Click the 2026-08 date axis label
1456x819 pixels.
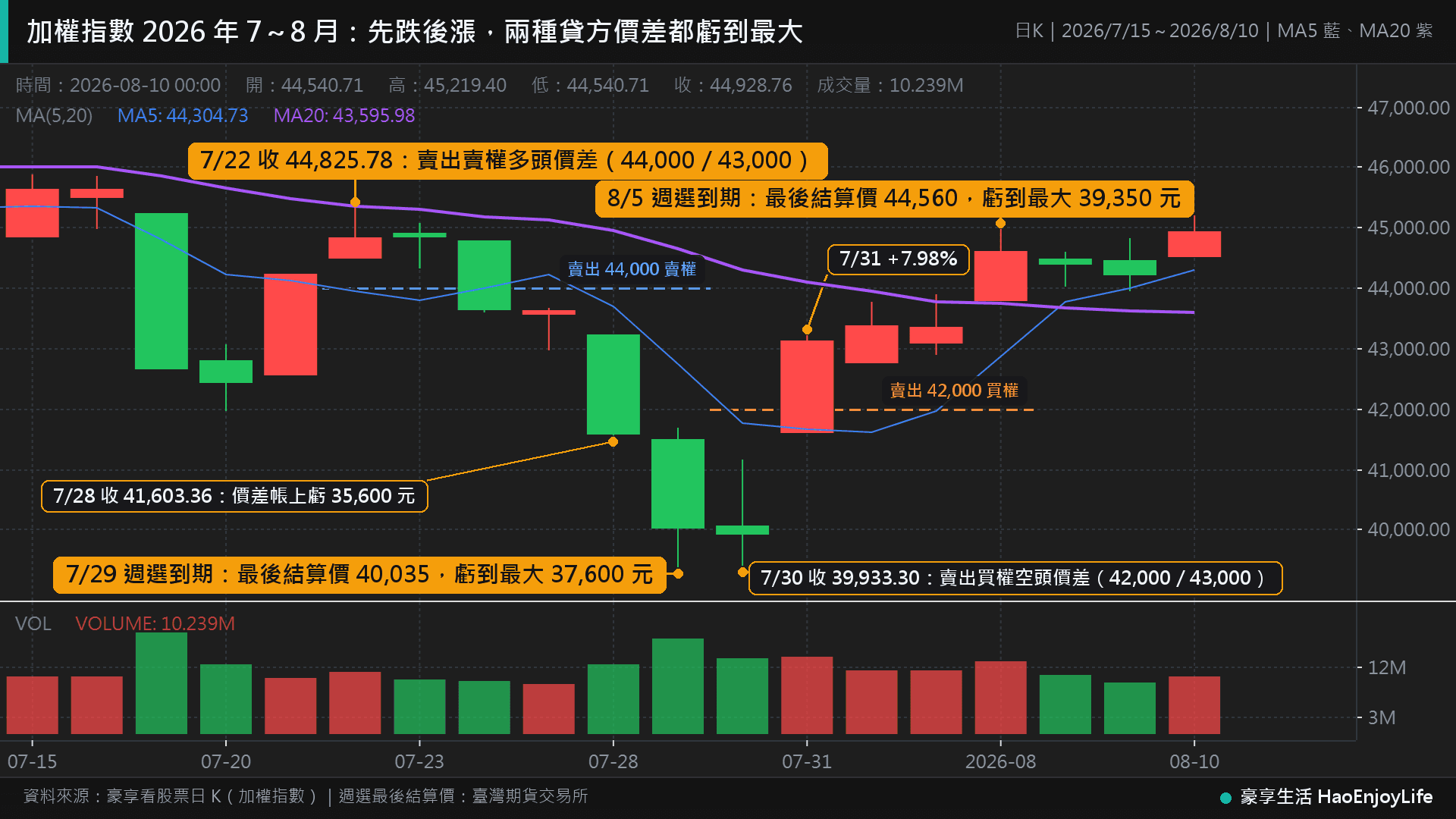point(1000,761)
